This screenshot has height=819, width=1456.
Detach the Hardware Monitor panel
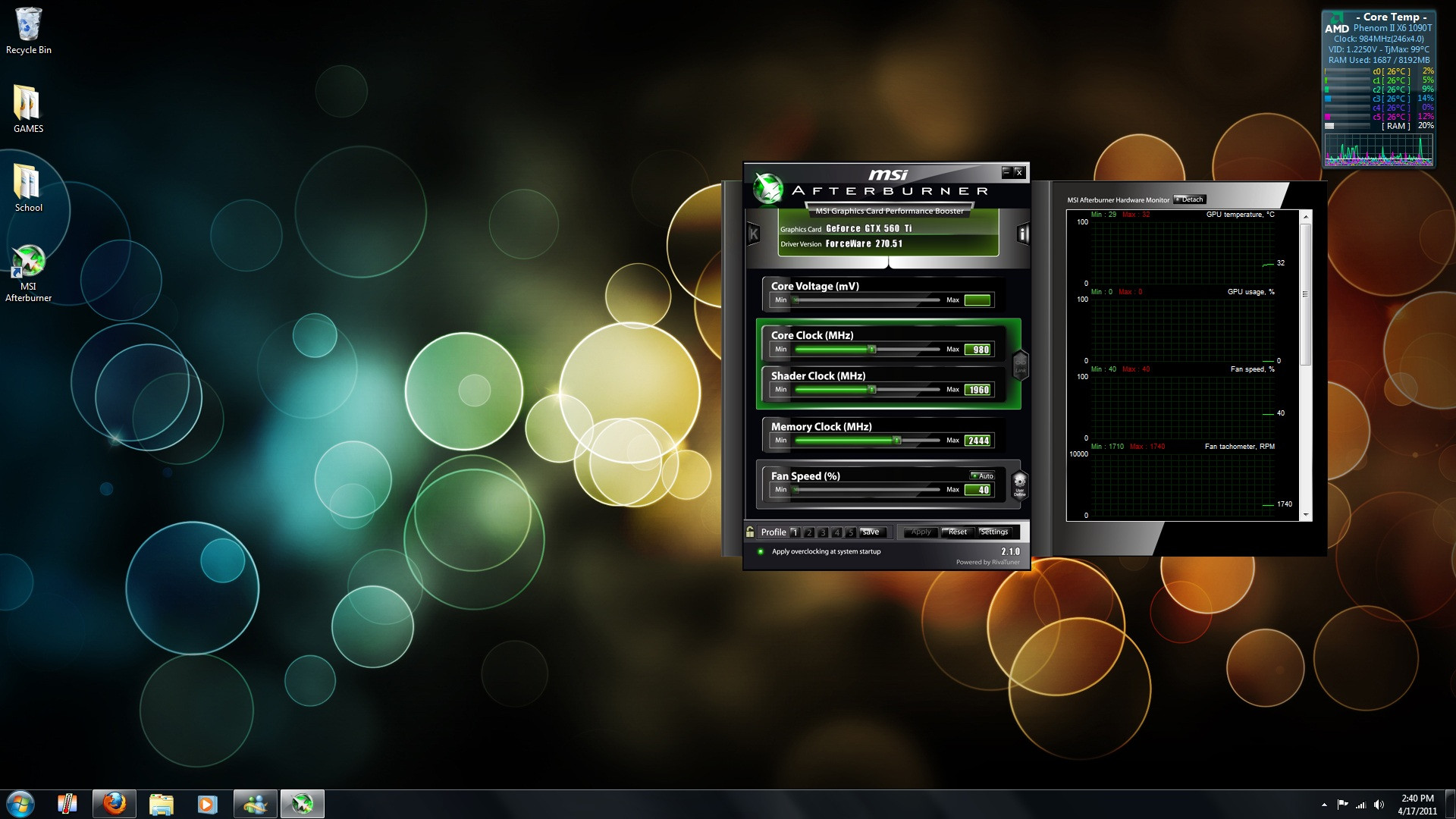[x=1190, y=199]
